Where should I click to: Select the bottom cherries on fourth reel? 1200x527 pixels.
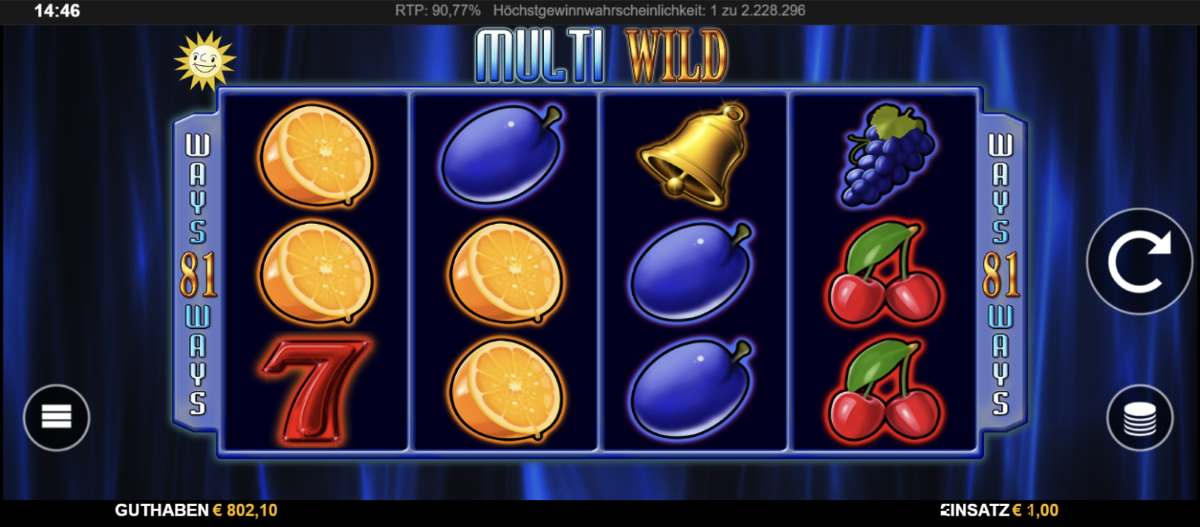click(x=884, y=390)
